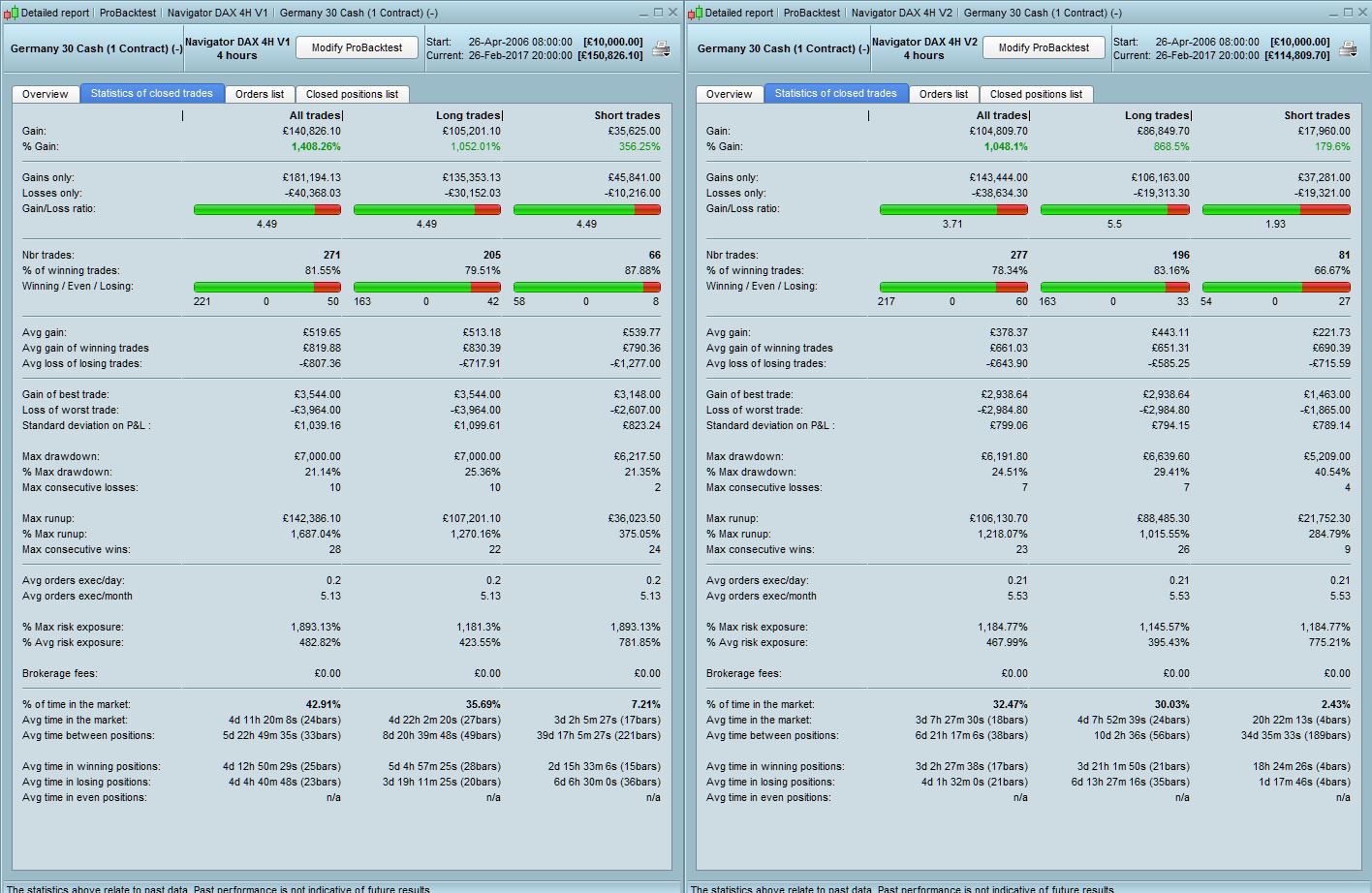Screen dimensions: 1372x893
Task: Click V2 all trades average gain £378.37
Action: 1008,332
